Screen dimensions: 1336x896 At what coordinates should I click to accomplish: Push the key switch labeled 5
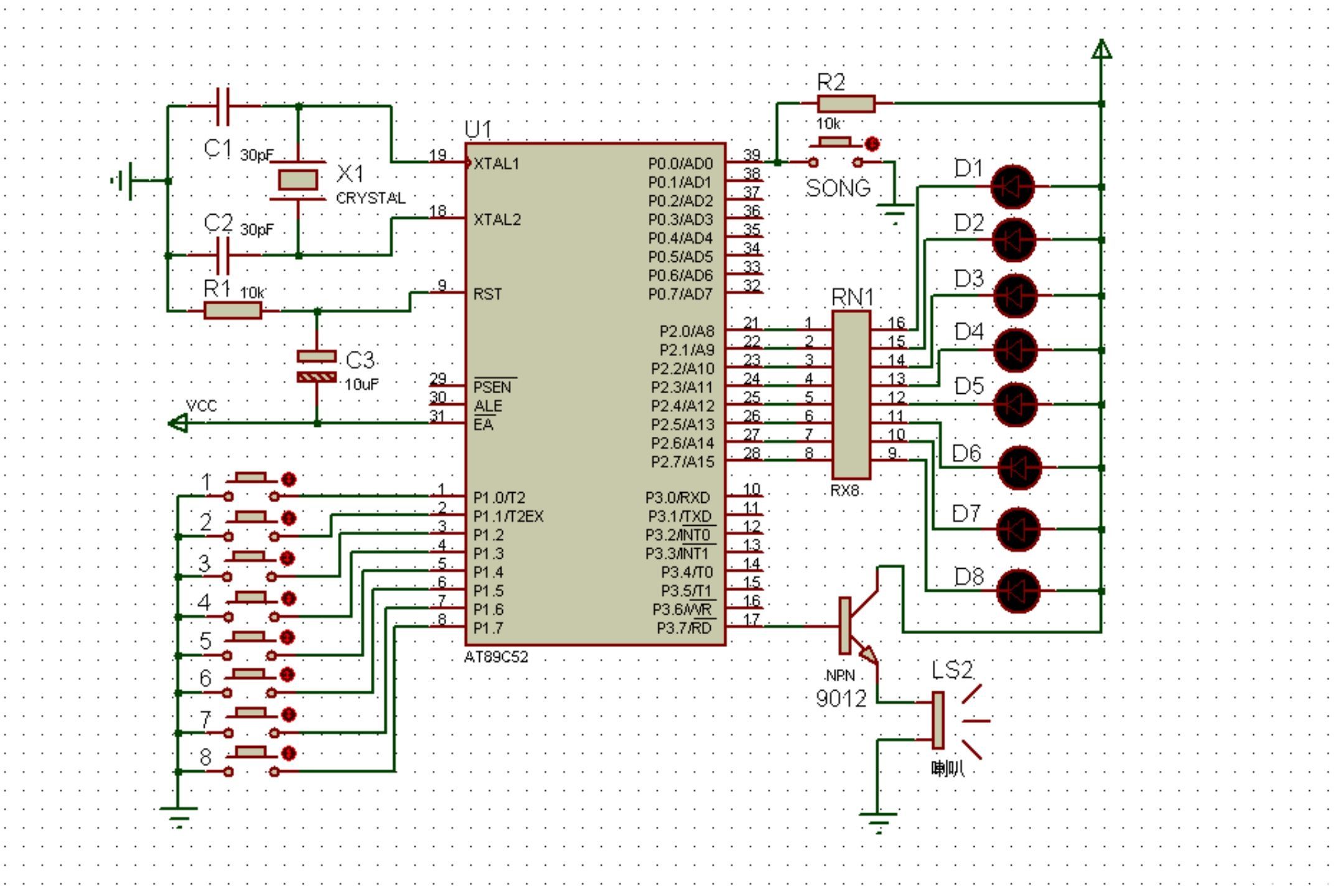point(251,637)
